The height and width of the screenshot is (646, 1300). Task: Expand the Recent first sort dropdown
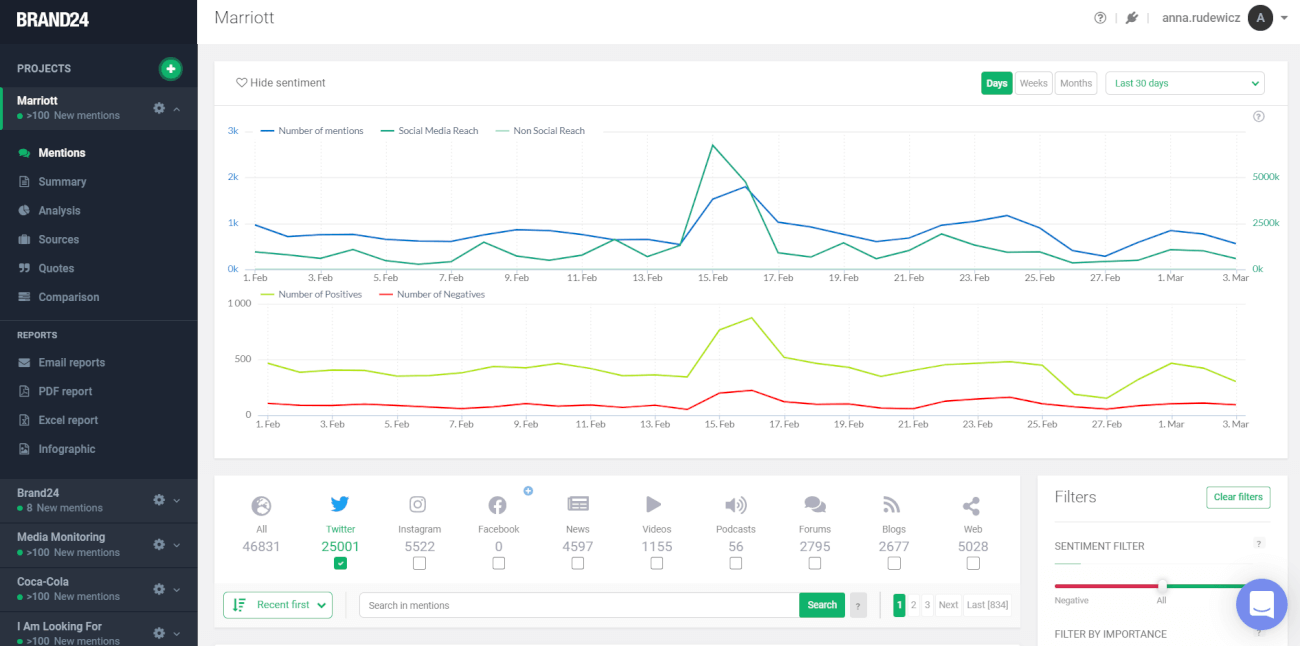[278, 605]
